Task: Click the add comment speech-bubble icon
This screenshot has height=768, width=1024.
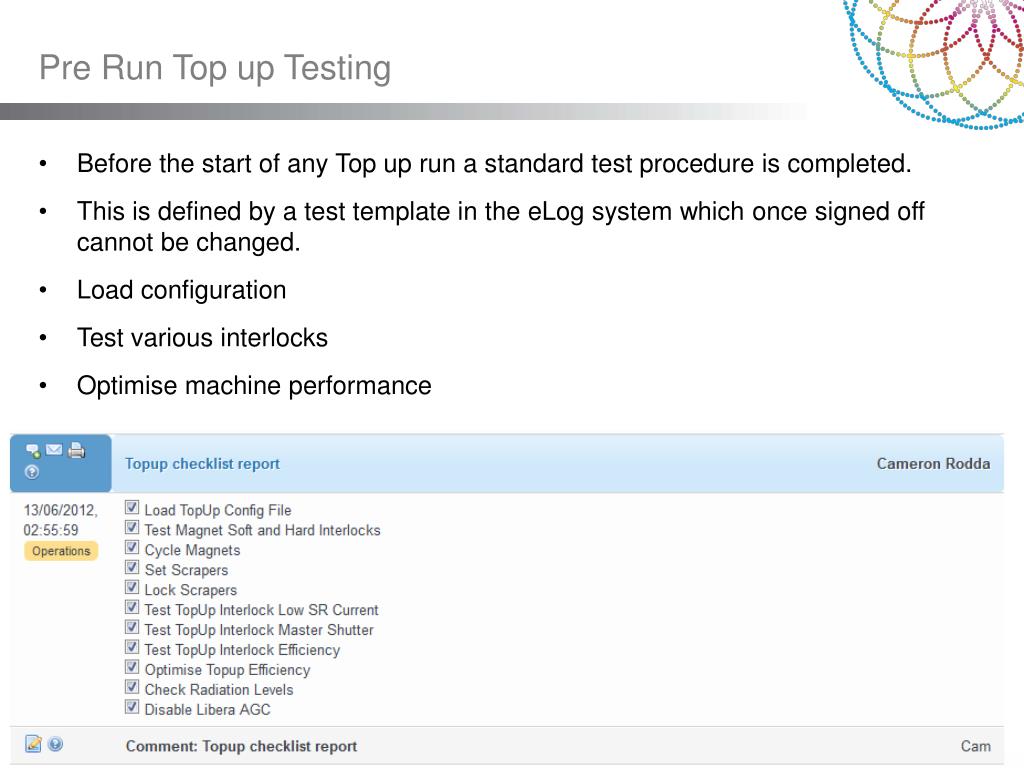Action: (x=33, y=450)
